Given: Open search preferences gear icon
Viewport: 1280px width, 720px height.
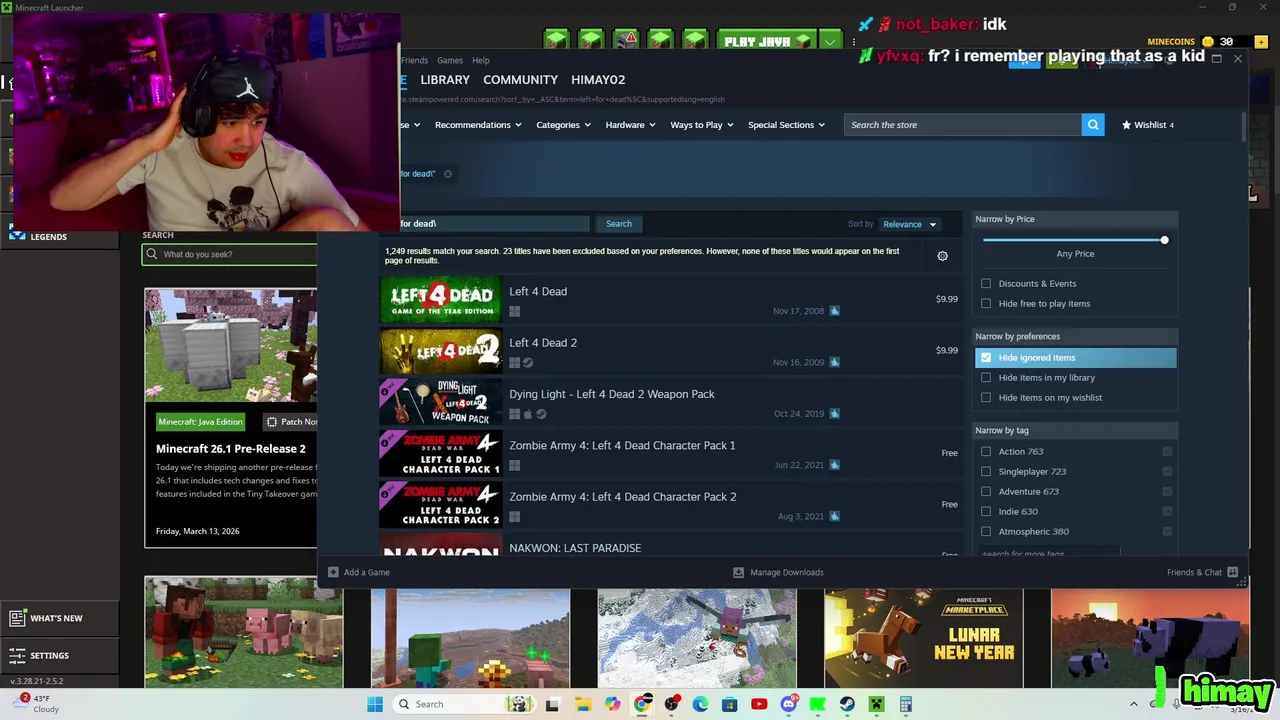Looking at the screenshot, I should pos(942,256).
